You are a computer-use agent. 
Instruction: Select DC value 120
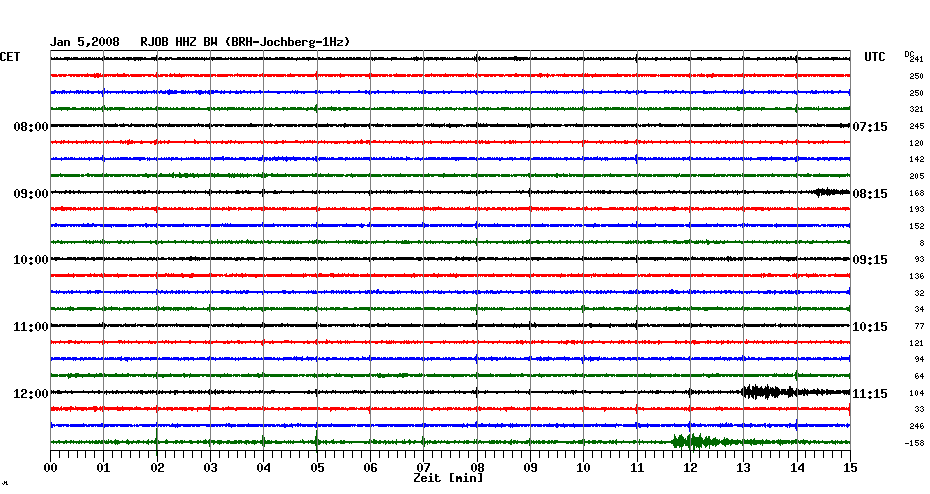pyautogui.click(x=916, y=143)
